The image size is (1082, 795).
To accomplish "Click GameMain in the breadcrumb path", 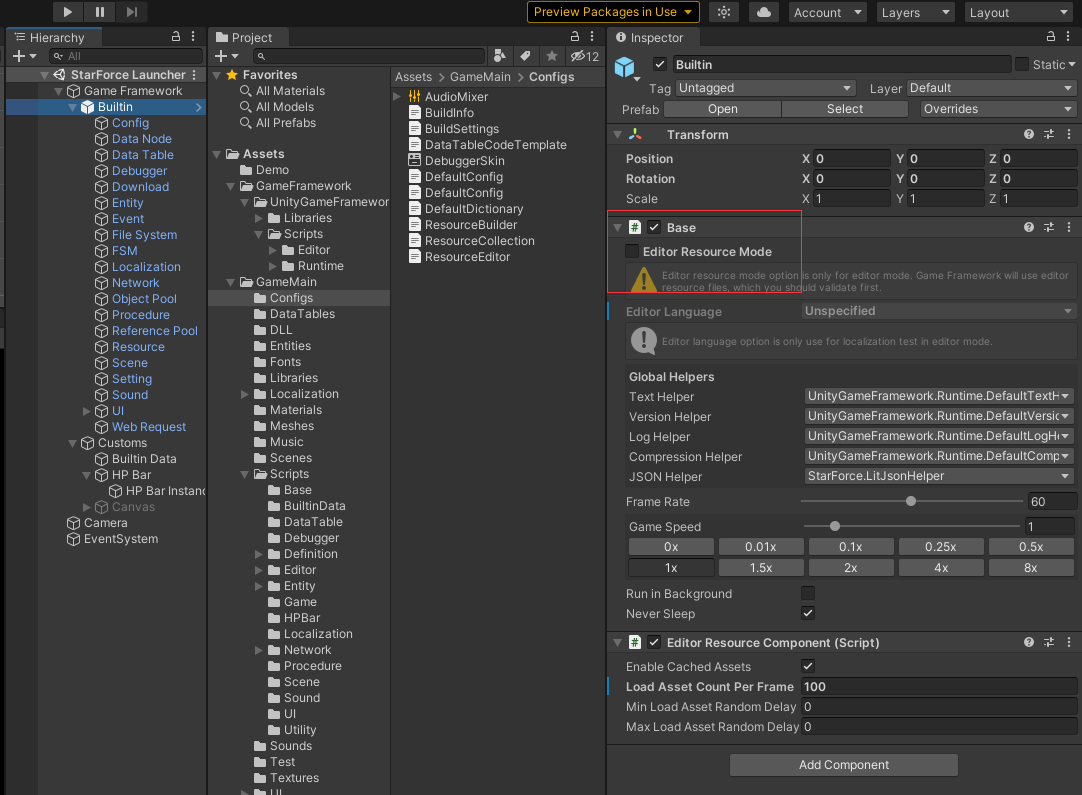I will 480,77.
